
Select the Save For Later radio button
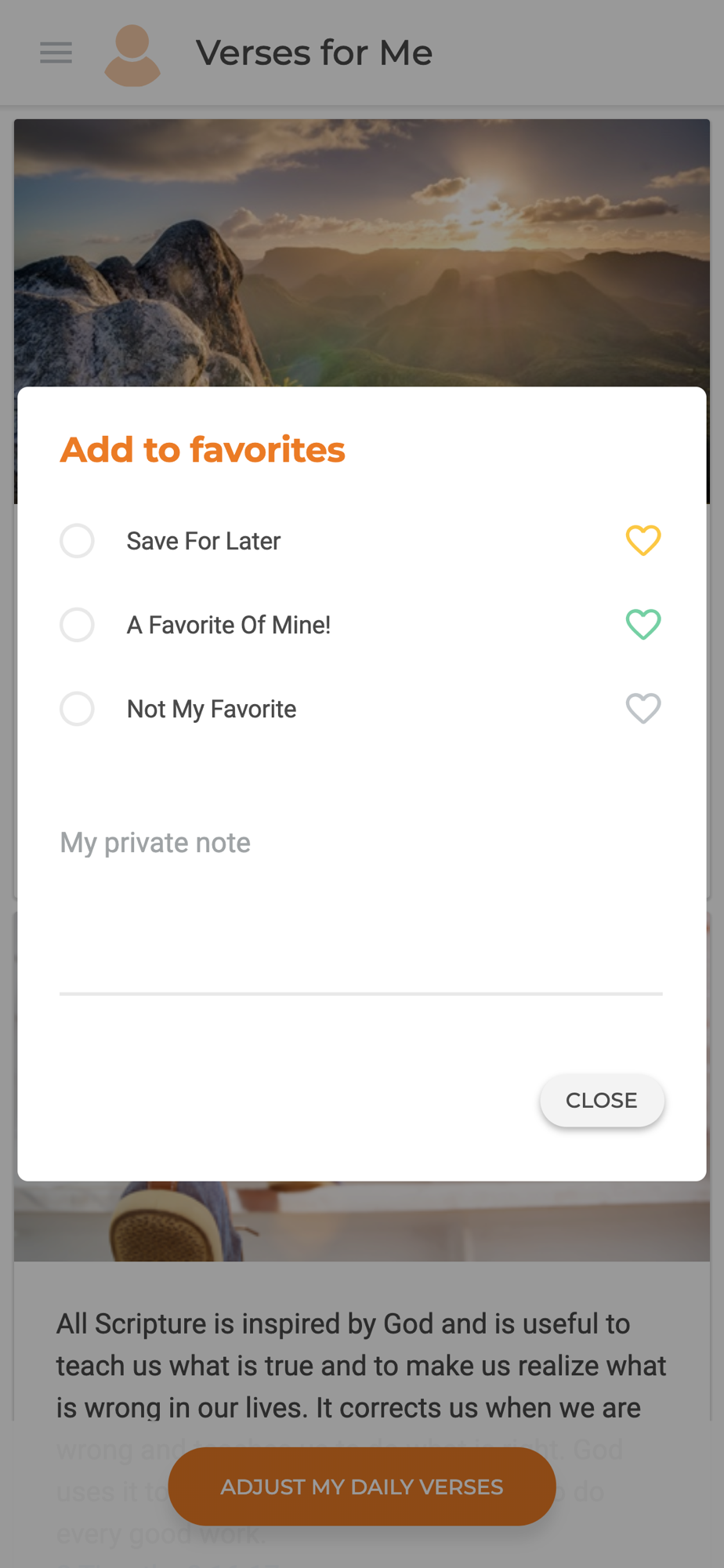77,541
